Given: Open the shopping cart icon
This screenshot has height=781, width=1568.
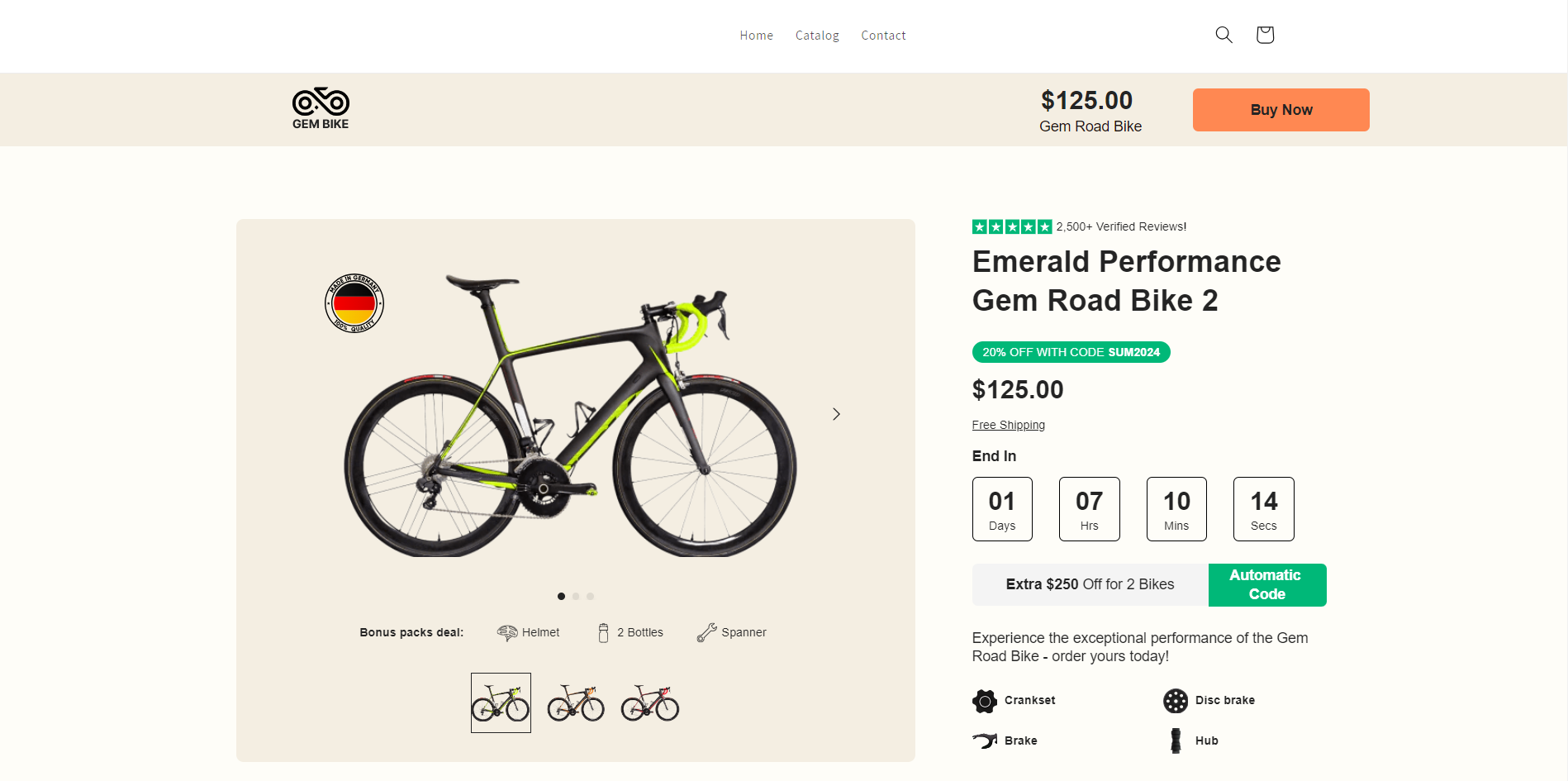Looking at the screenshot, I should click(x=1265, y=35).
